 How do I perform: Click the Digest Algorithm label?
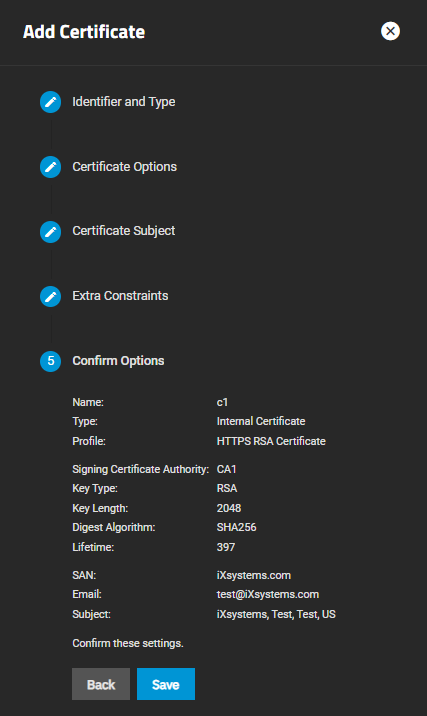114,527
